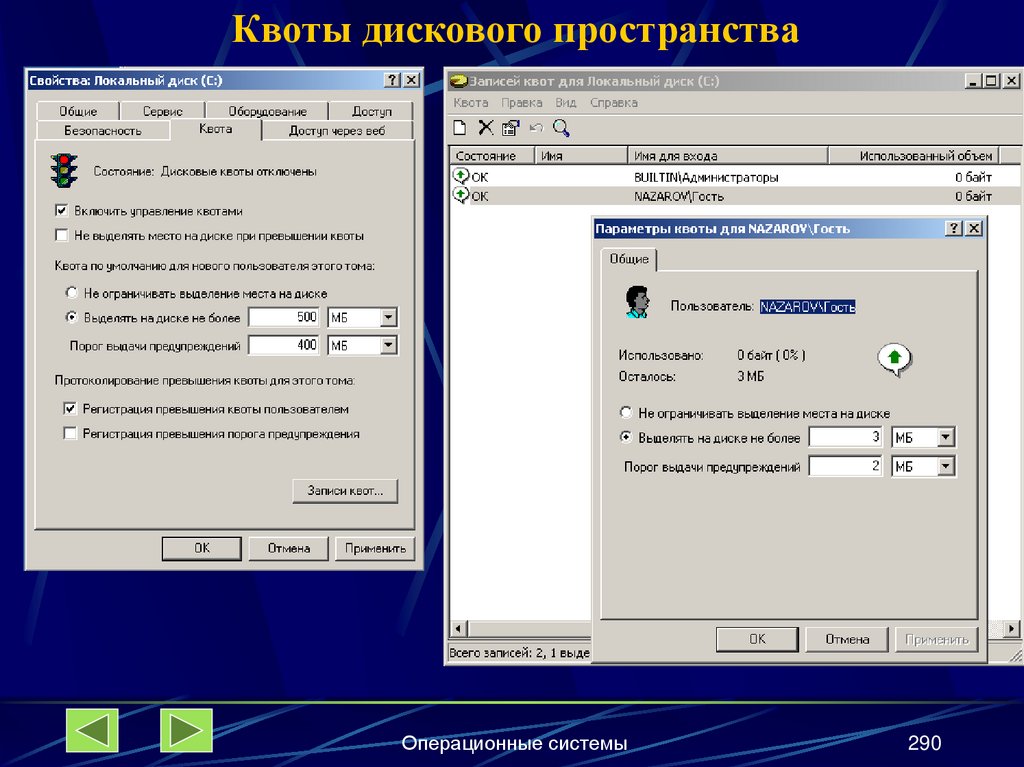Screen dimensions: 1024x767
Task: Sort by the 'Имя для входа' column header
Action: coord(728,155)
